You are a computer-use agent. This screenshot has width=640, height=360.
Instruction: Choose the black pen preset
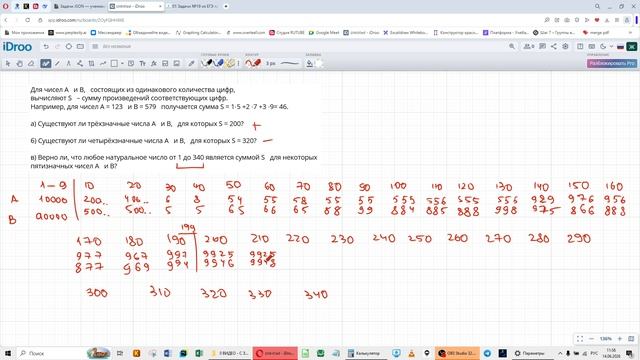click(207, 63)
